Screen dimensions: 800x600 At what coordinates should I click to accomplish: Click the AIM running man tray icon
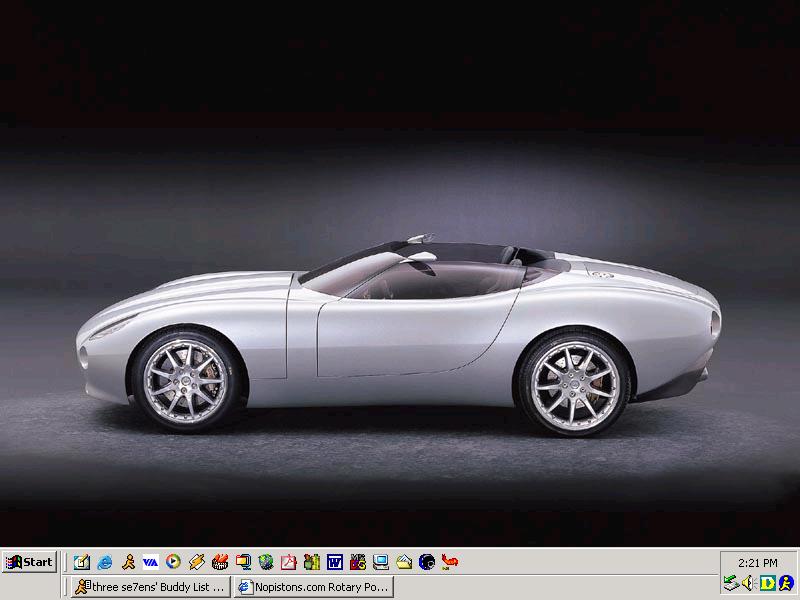[786, 584]
